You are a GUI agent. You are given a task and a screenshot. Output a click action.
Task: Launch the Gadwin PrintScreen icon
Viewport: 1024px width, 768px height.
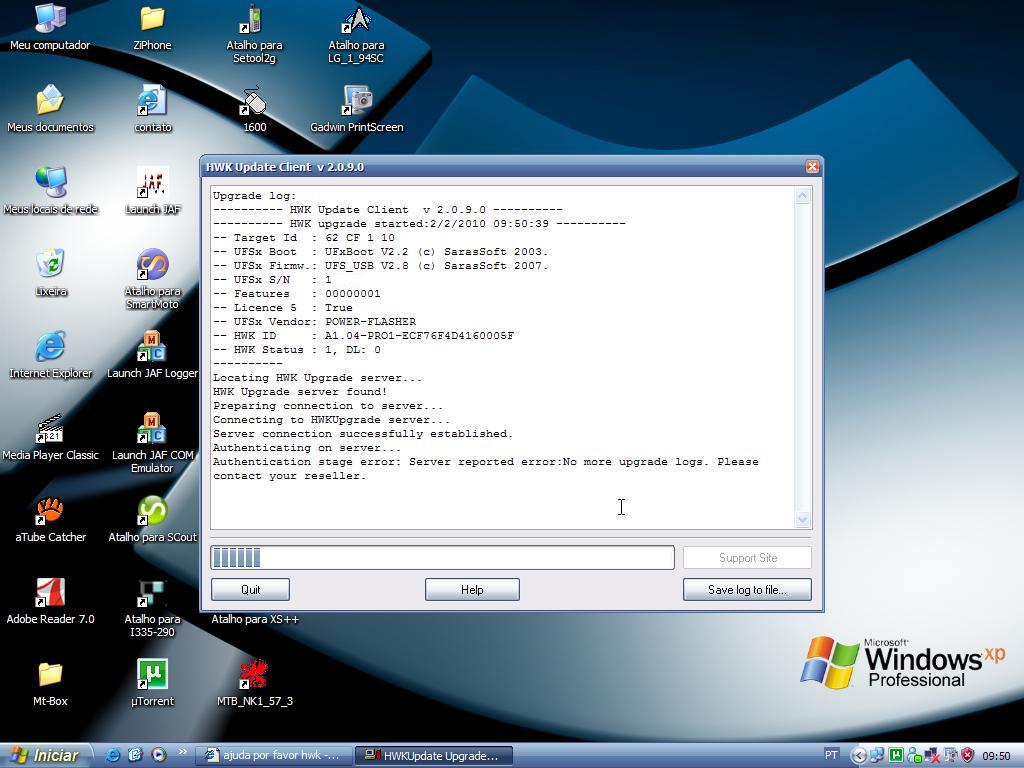tap(357, 110)
